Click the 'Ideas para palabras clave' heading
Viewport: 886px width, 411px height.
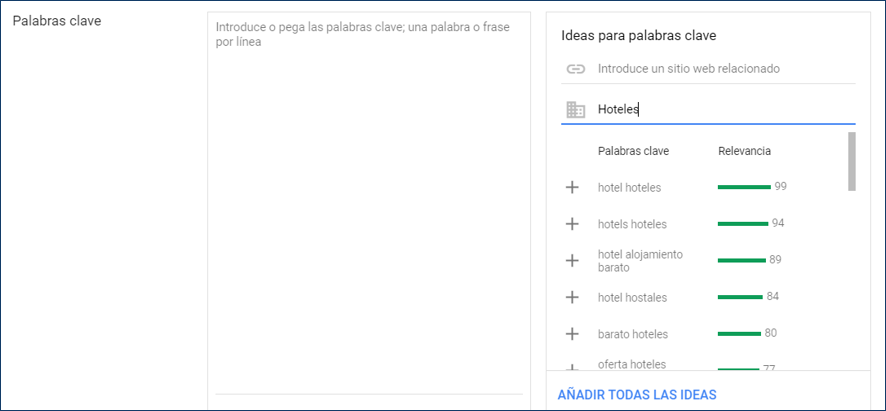coord(639,36)
